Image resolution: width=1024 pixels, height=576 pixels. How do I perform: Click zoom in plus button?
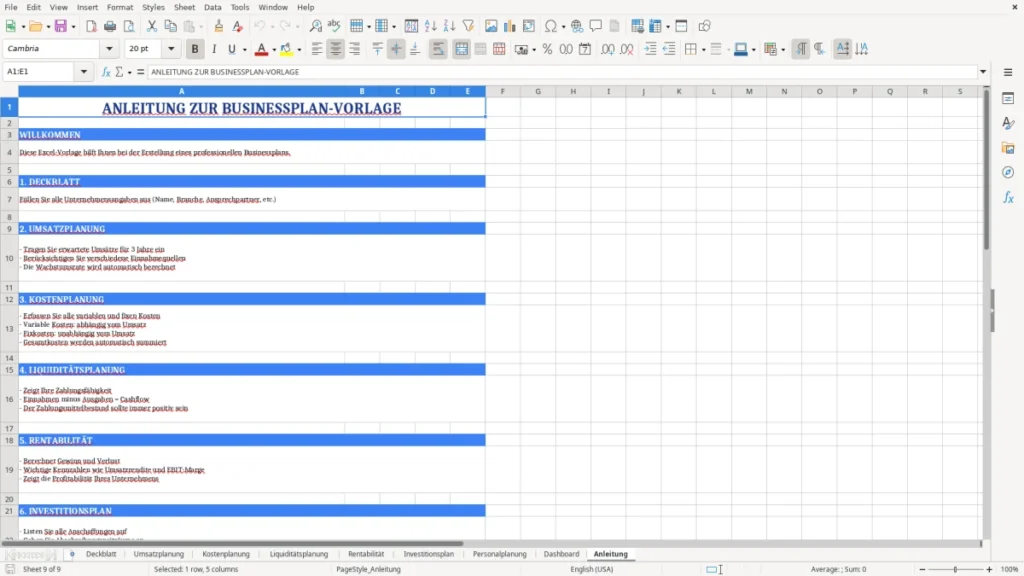(x=989, y=569)
